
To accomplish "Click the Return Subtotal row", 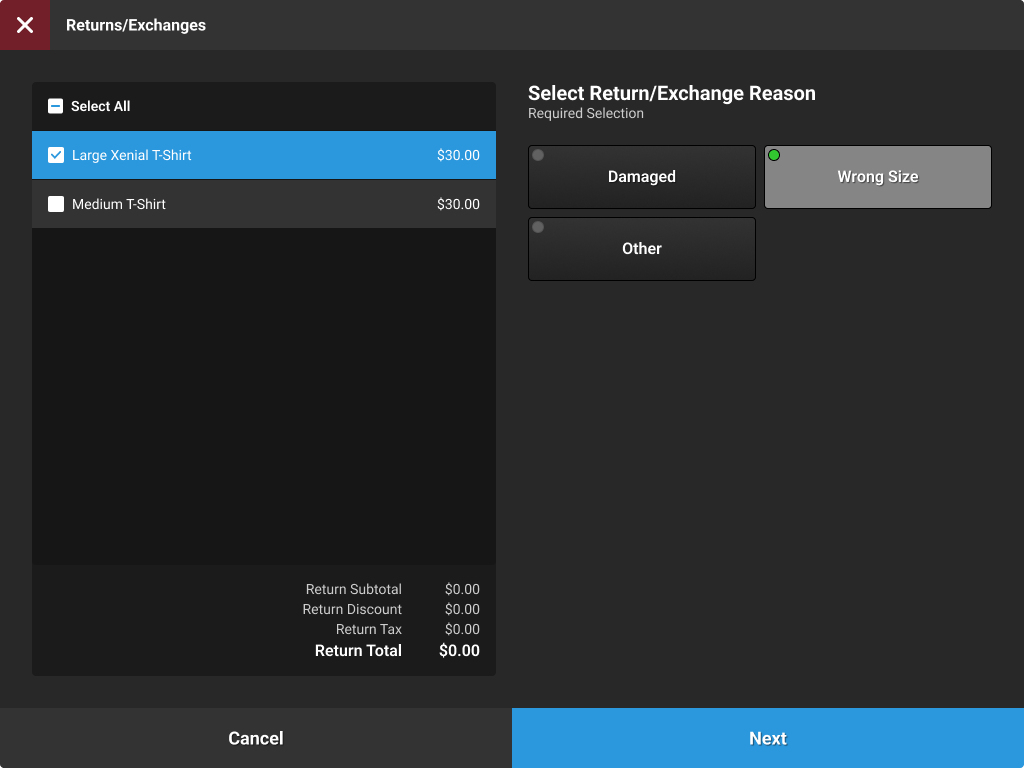I will click(x=400, y=589).
